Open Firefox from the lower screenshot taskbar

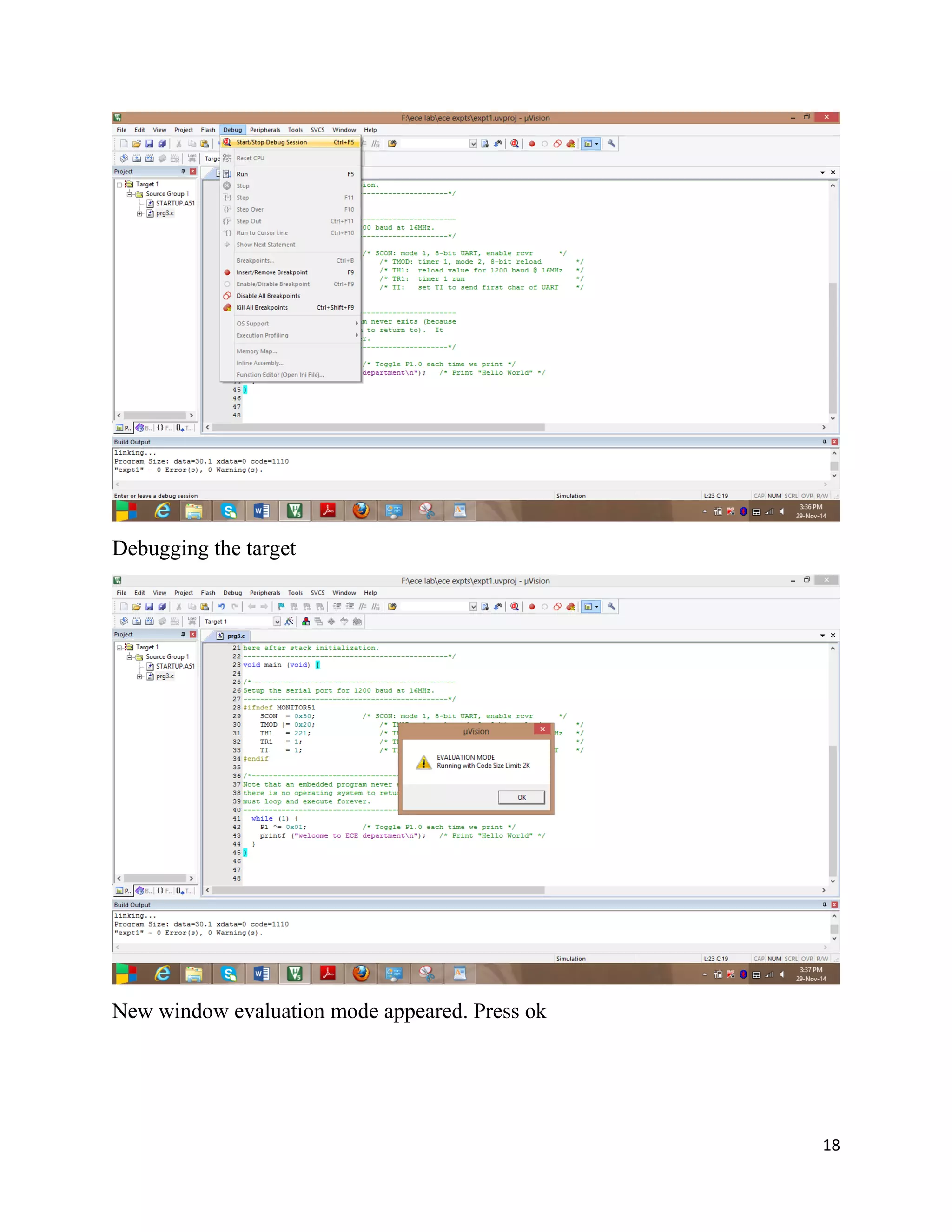pyautogui.click(x=361, y=974)
